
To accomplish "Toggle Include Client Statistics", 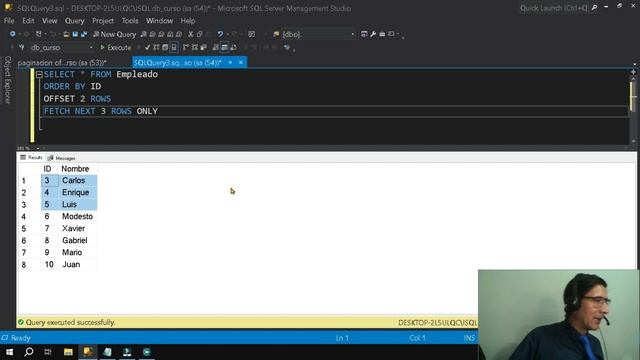I will (204, 48).
